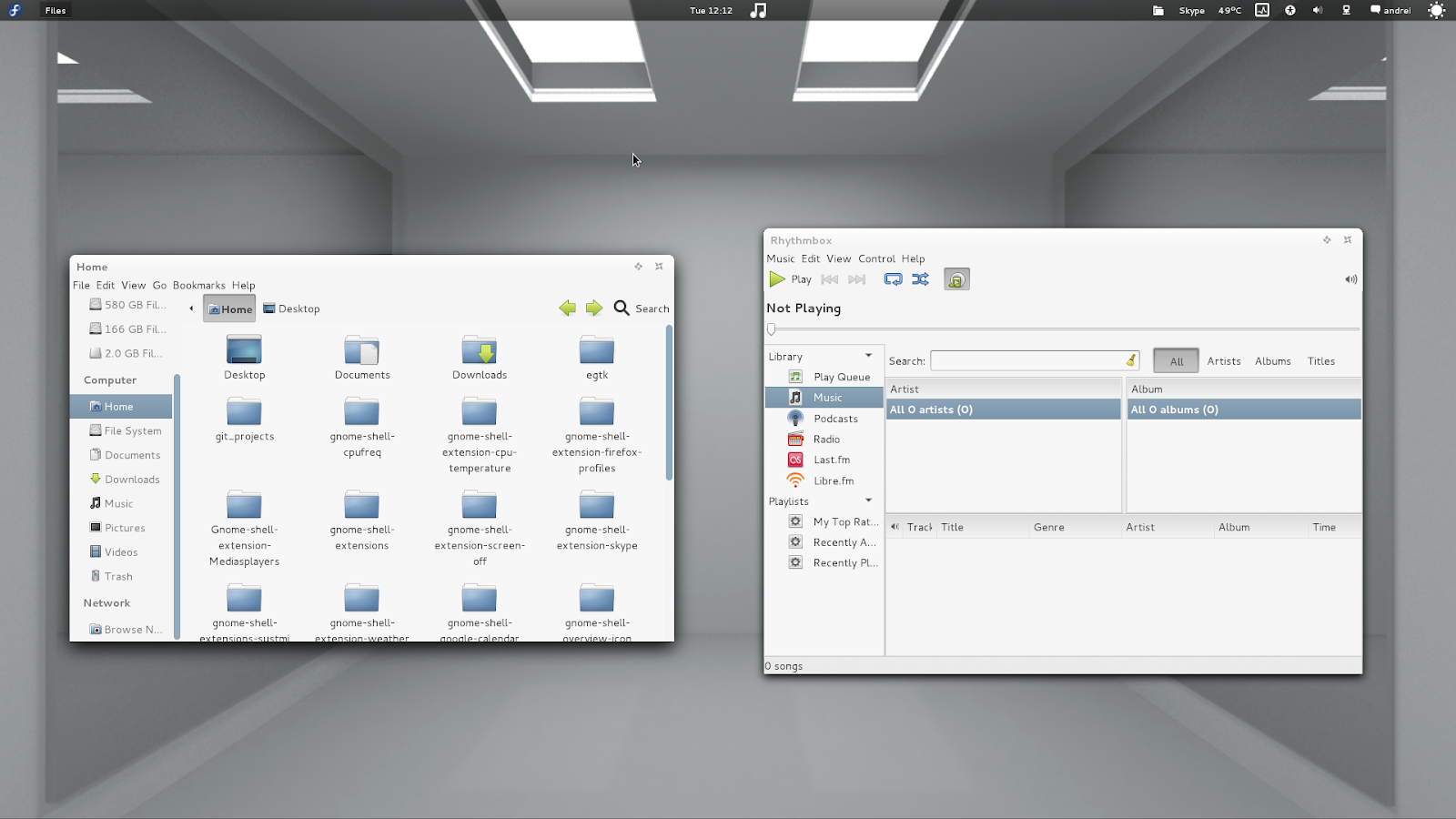The height and width of the screenshot is (819, 1456).
Task: Skip to next track in Rhythmbox
Action: [x=856, y=279]
